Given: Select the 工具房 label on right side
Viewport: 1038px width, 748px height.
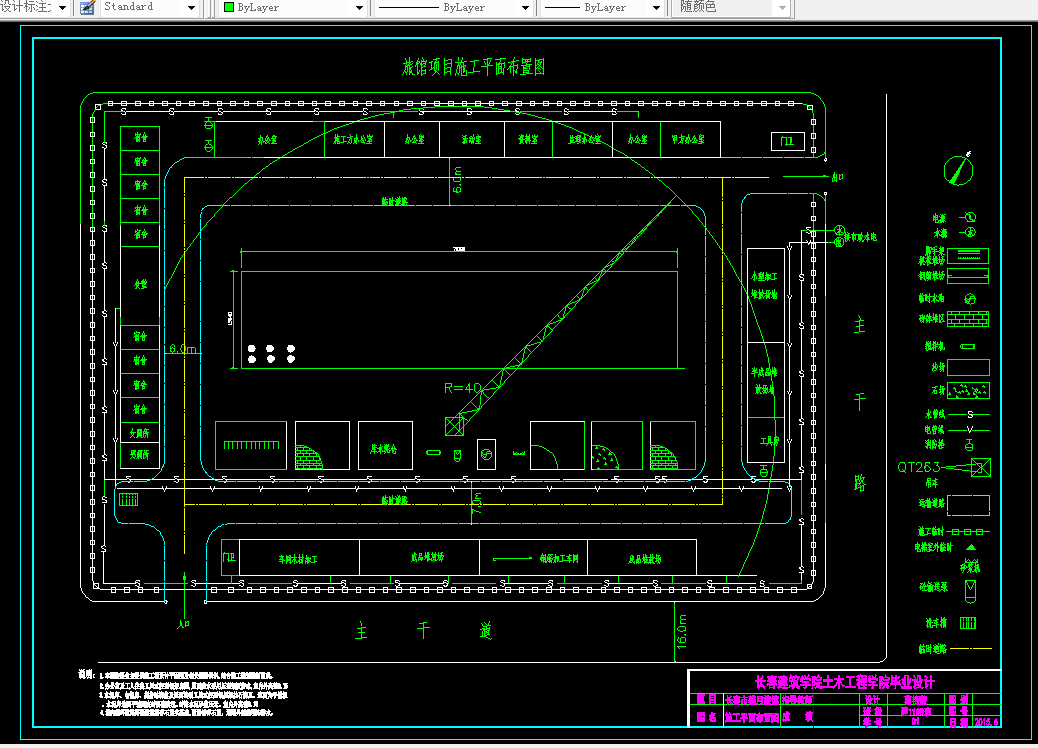Looking at the screenshot, I should pyautogui.click(x=769, y=441).
